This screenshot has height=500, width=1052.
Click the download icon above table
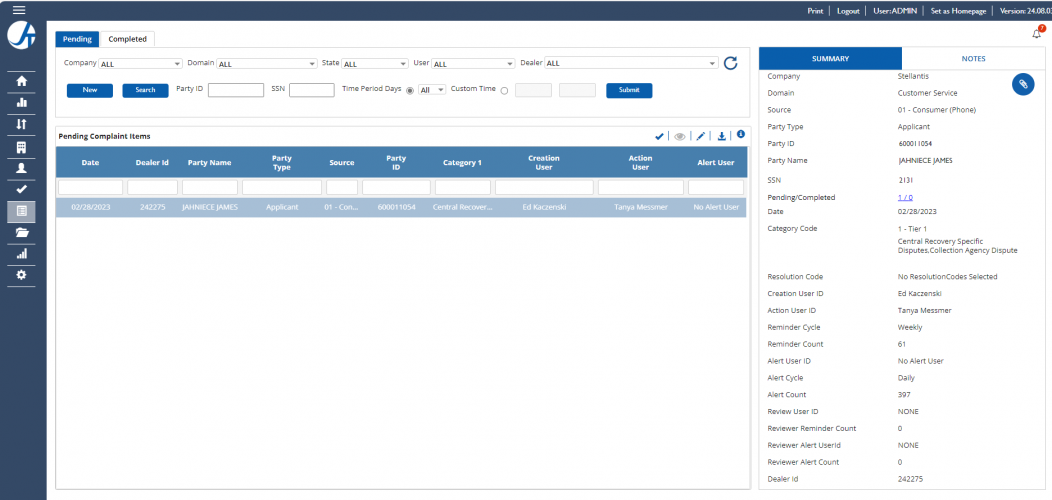[721, 136]
